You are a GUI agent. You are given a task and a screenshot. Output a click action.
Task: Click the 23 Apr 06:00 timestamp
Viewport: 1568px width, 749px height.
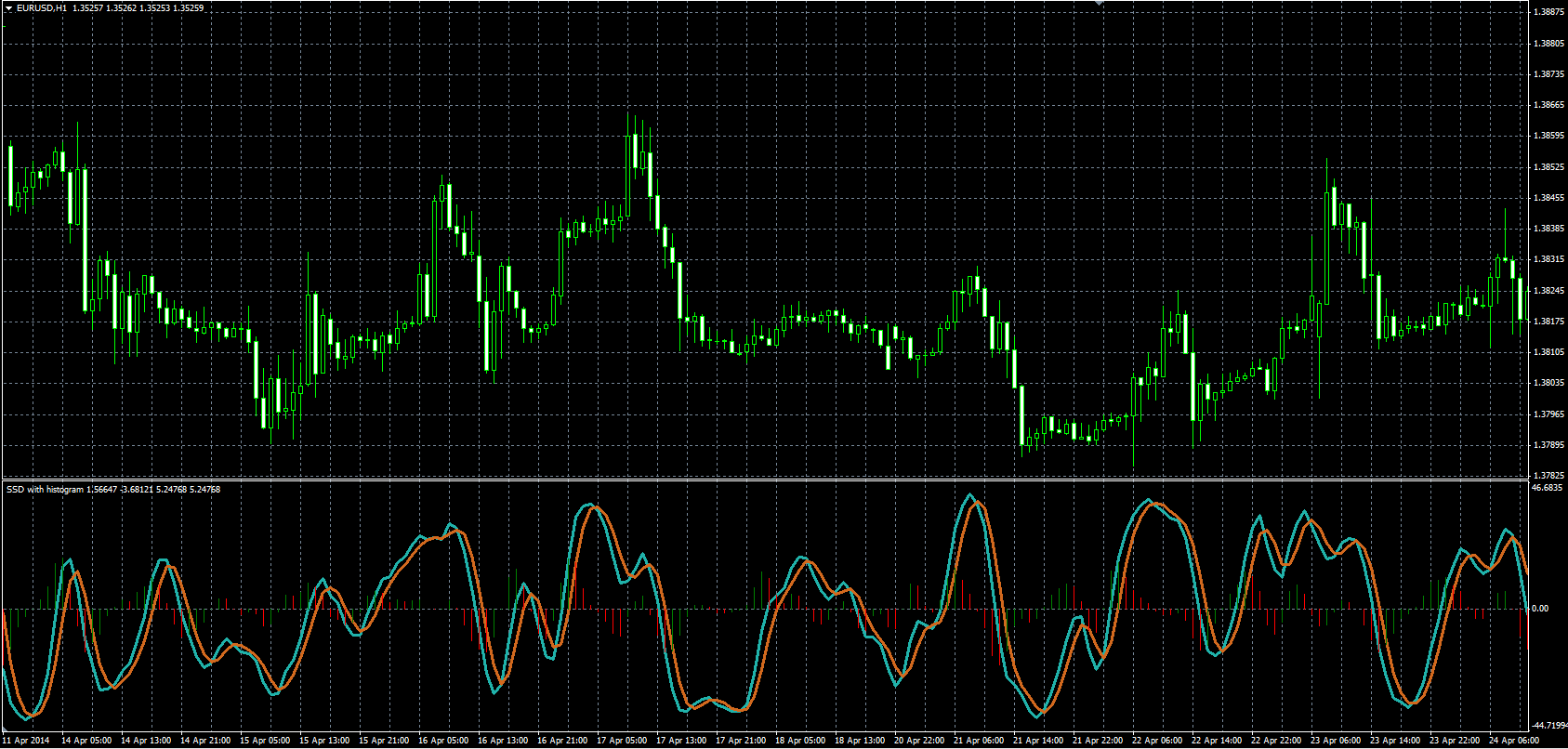coord(1336,741)
